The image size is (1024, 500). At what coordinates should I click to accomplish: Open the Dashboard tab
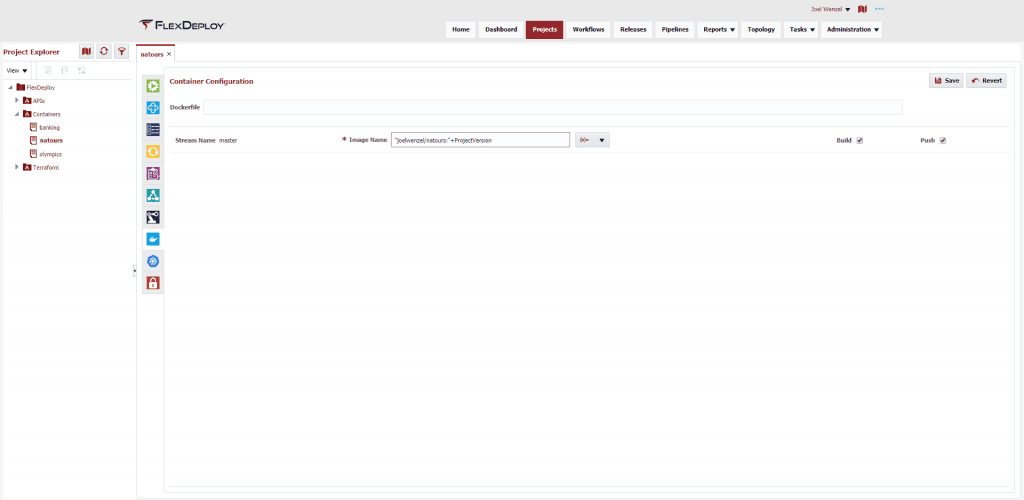click(x=501, y=29)
